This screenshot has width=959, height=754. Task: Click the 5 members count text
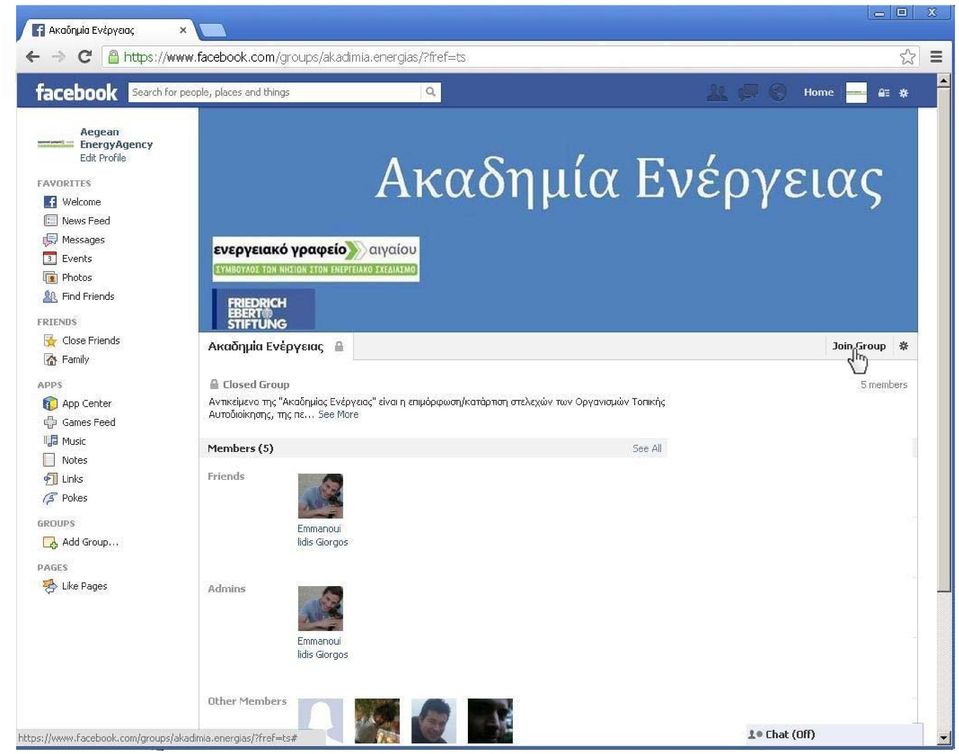tap(884, 385)
